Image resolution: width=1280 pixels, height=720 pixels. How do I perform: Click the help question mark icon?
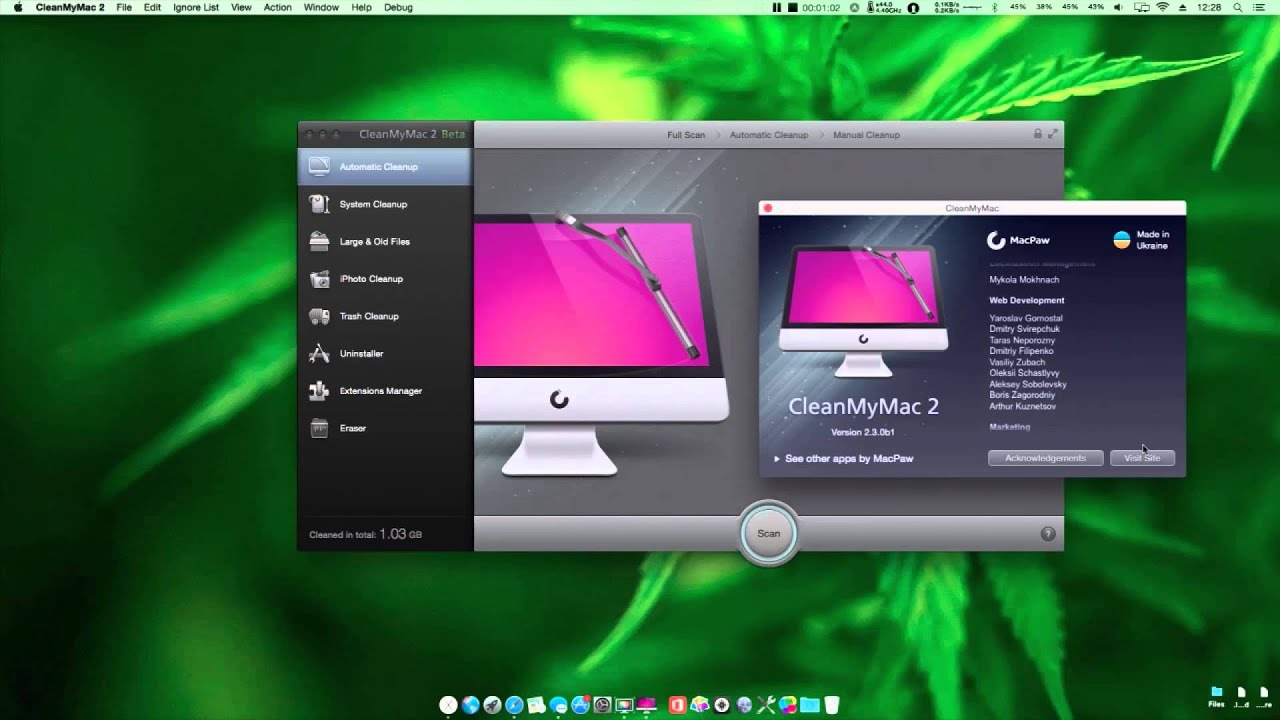1048,534
